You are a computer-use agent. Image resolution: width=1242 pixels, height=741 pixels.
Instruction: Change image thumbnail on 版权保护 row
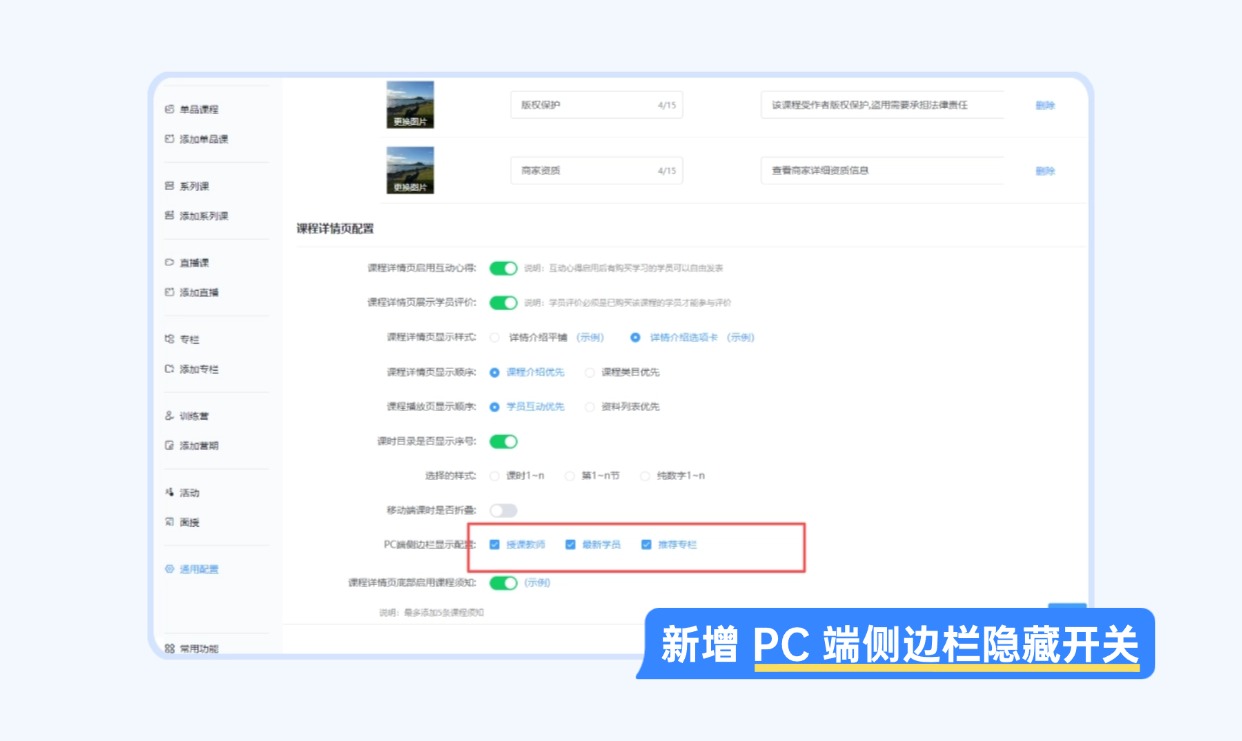point(410,104)
